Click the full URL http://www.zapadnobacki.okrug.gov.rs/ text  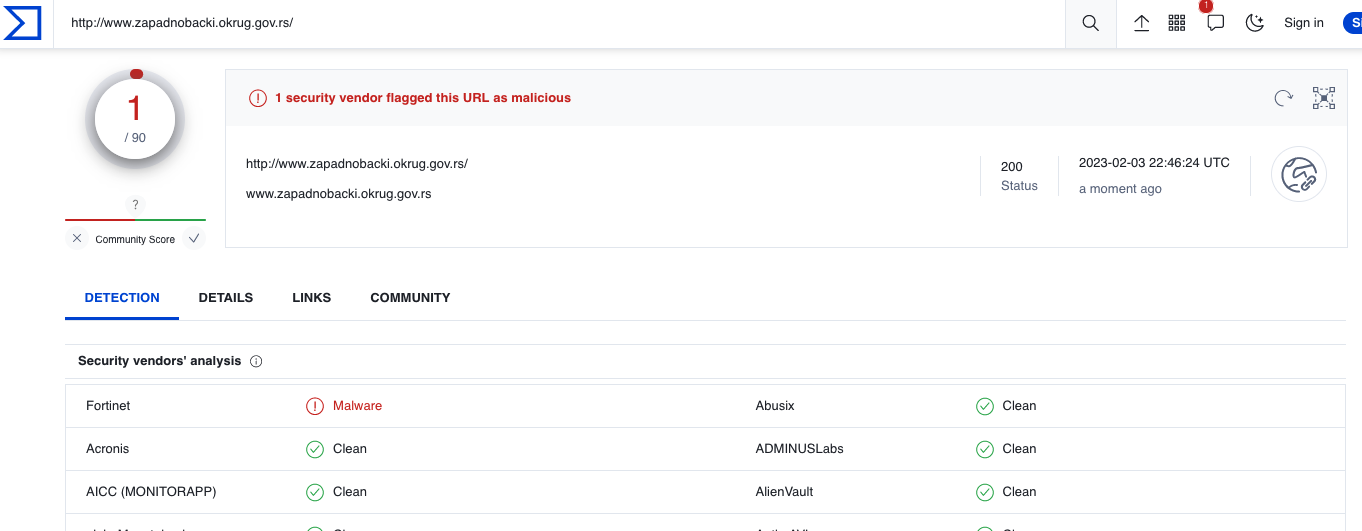pos(357,164)
